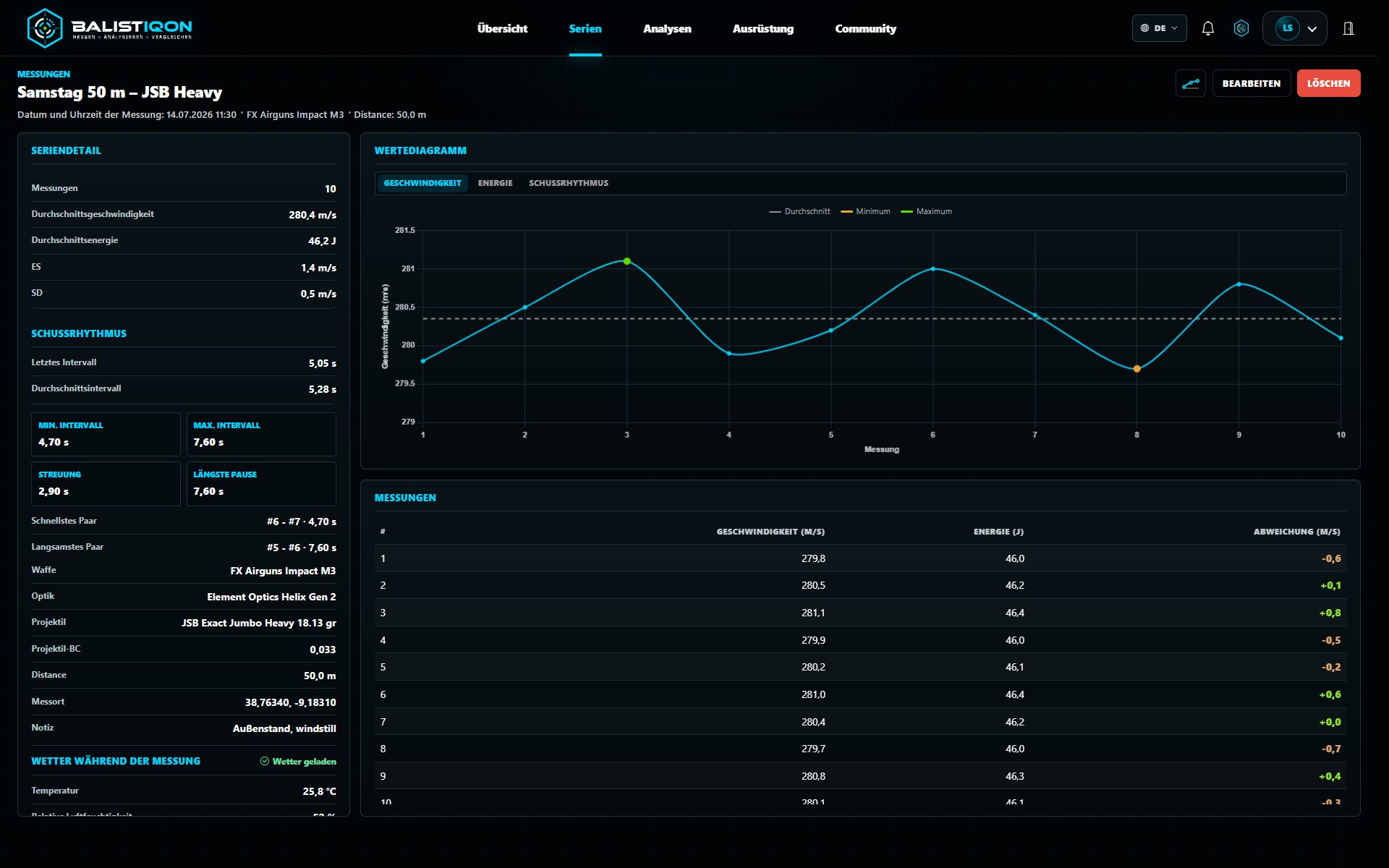Click the globe icon in the language selector
Screen dimensions: 1389x868
(1144, 28)
